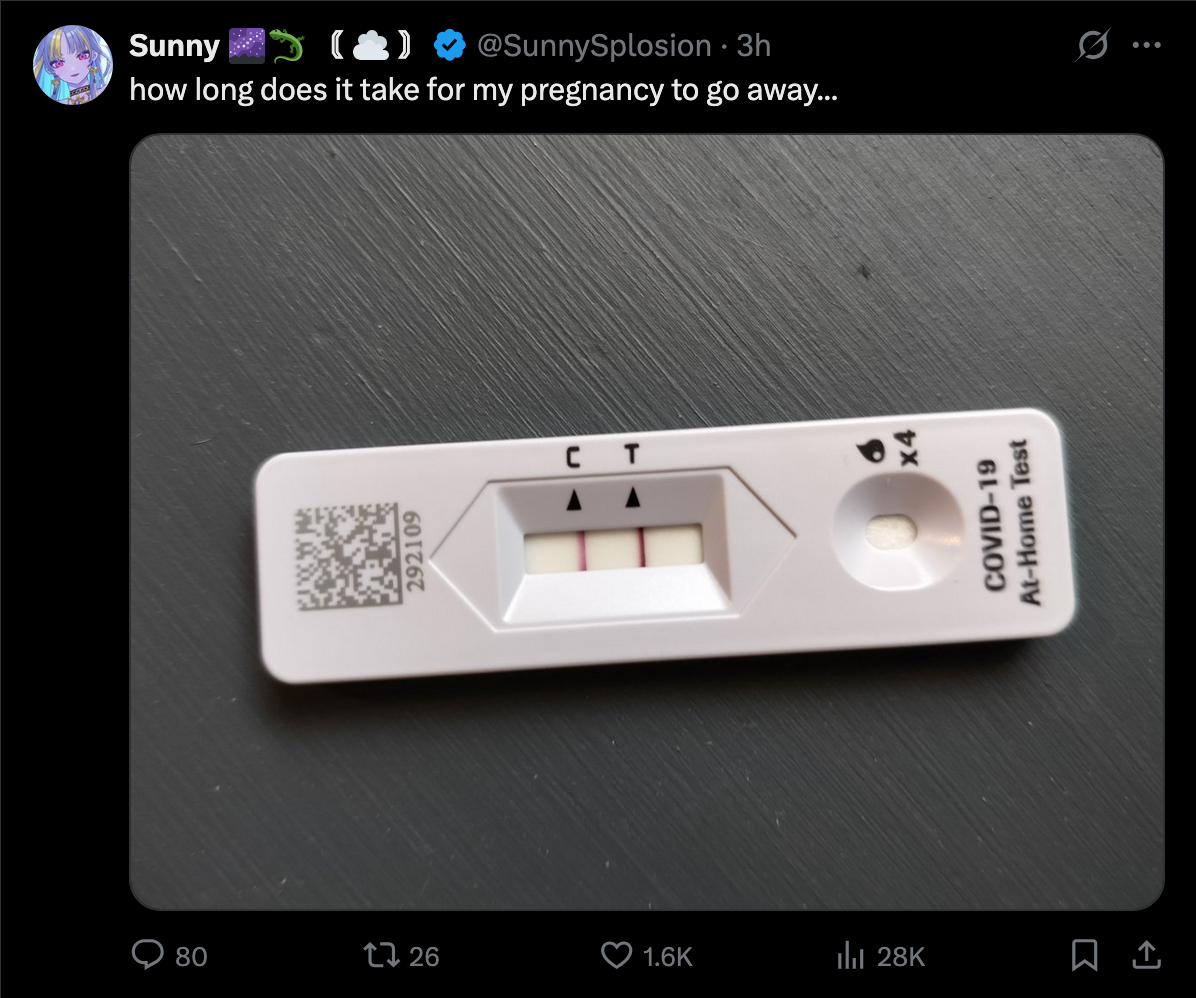Click the 26 reposts count
The width and height of the screenshot is (1196, 998).
[424, 957]
